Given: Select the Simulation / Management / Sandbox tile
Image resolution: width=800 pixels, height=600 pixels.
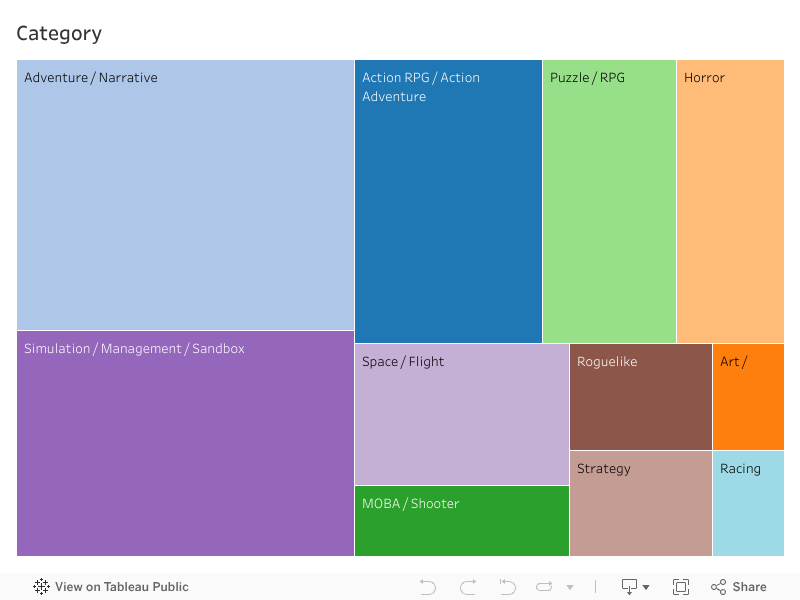Looking at the screenshot, I should [x=185, y=443].
